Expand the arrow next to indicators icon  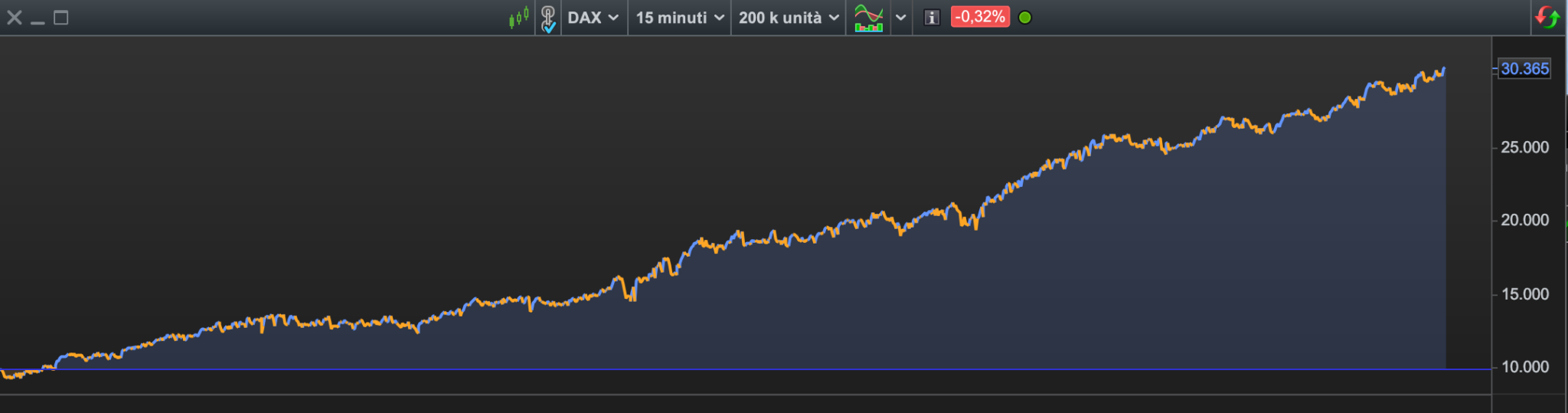[901, 18]
